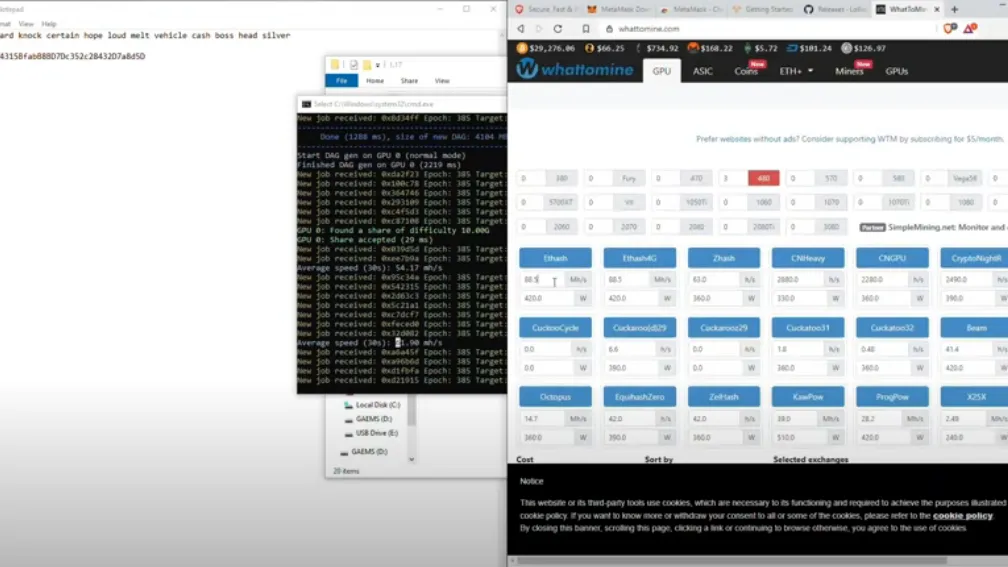Click the new folder icon in Explorer title bar
Screen dimensions: 1008x567
(x=366, y=65)
